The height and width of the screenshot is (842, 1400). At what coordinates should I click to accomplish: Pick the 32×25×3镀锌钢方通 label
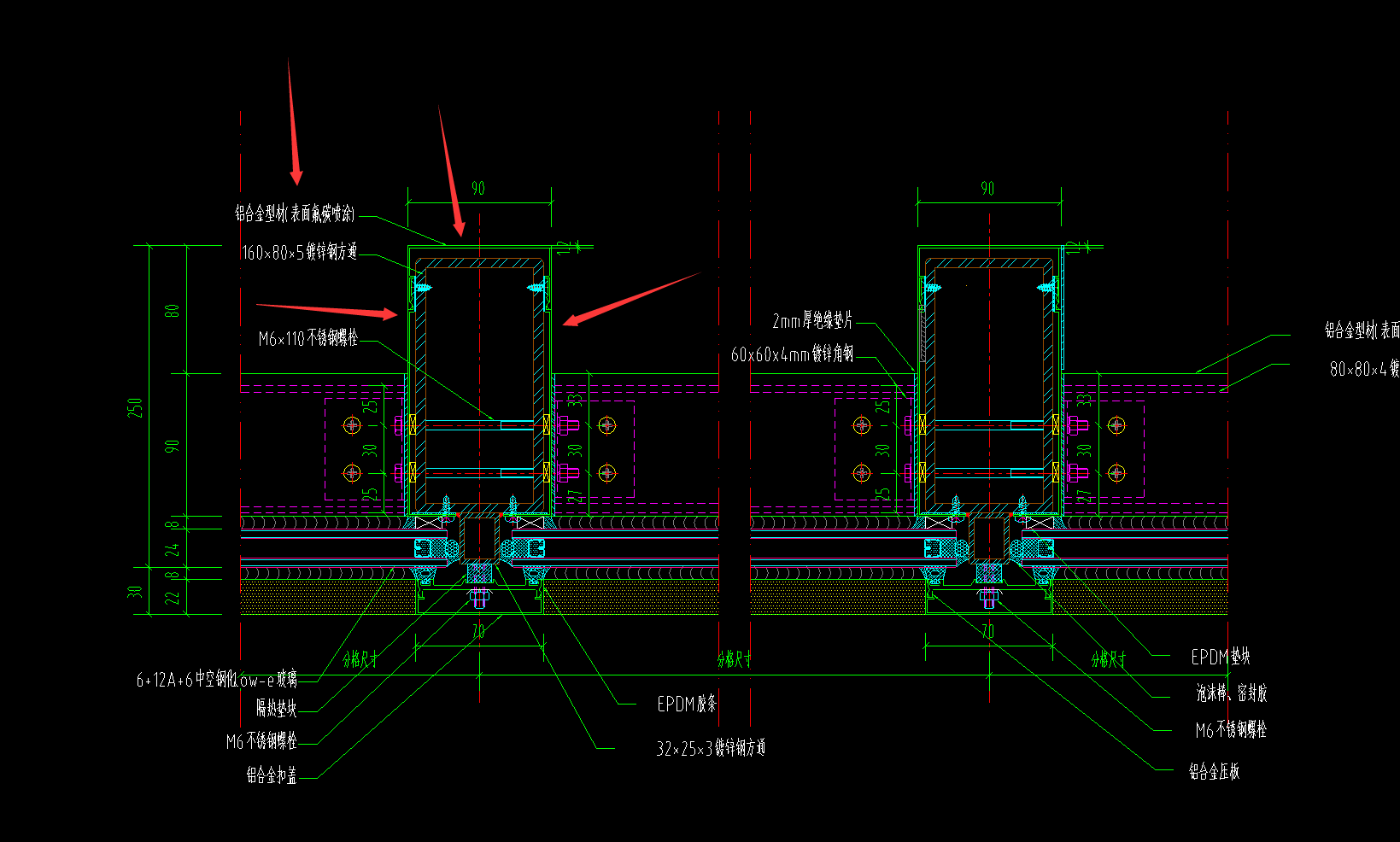[711, 749]
